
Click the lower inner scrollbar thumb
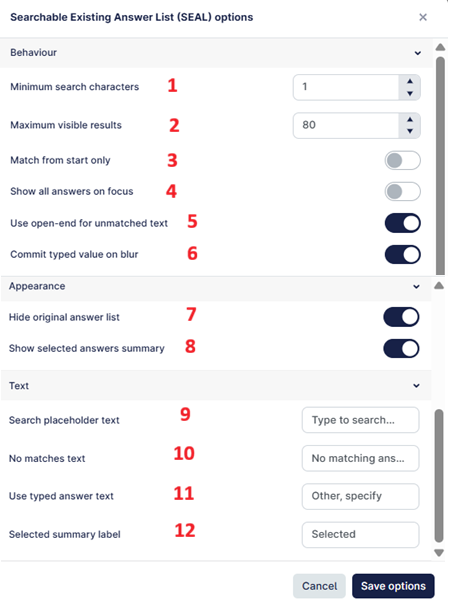[439, 476]
